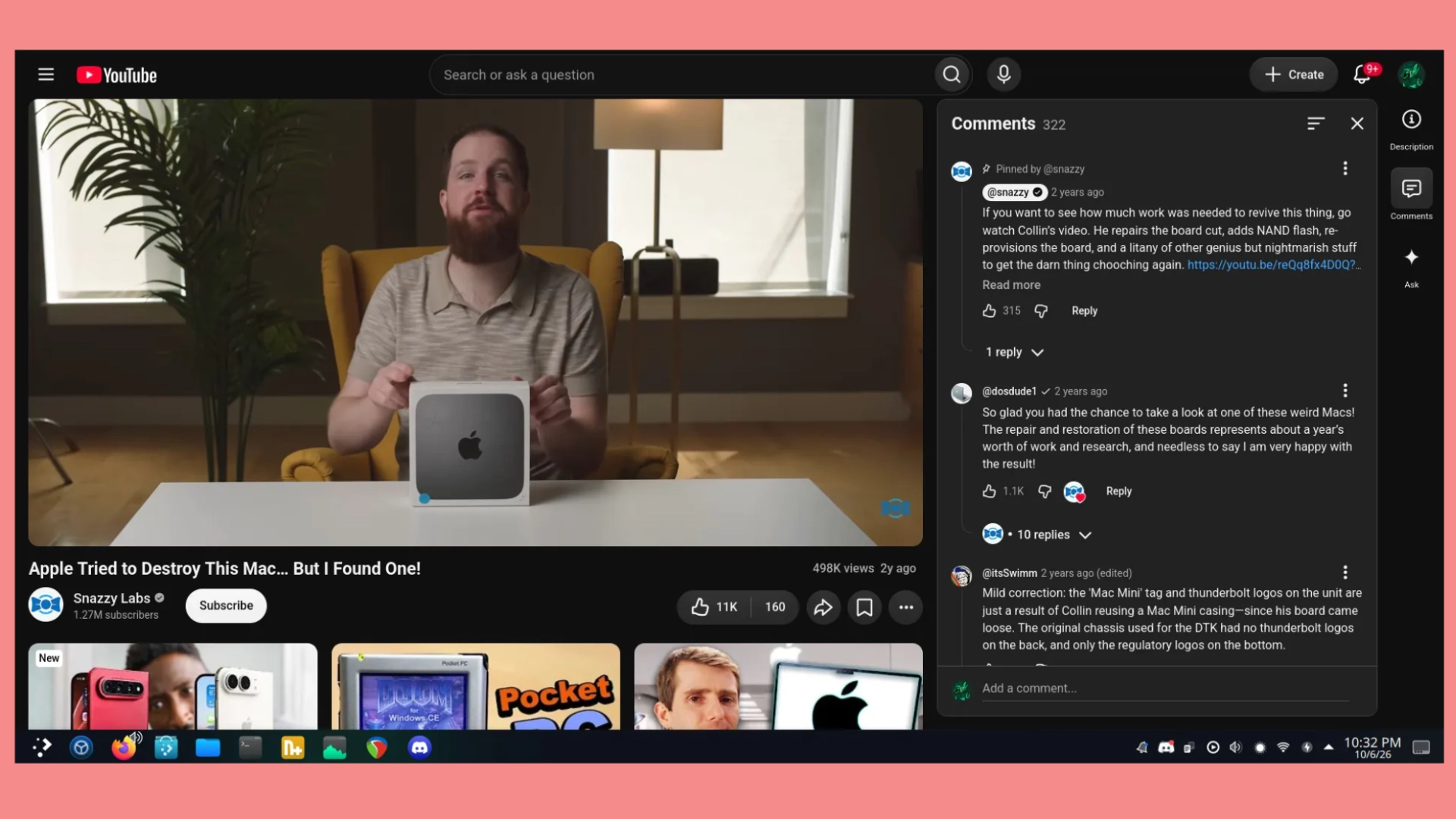Subscribe to Snazzy Labs

click(x=226, y=605)
